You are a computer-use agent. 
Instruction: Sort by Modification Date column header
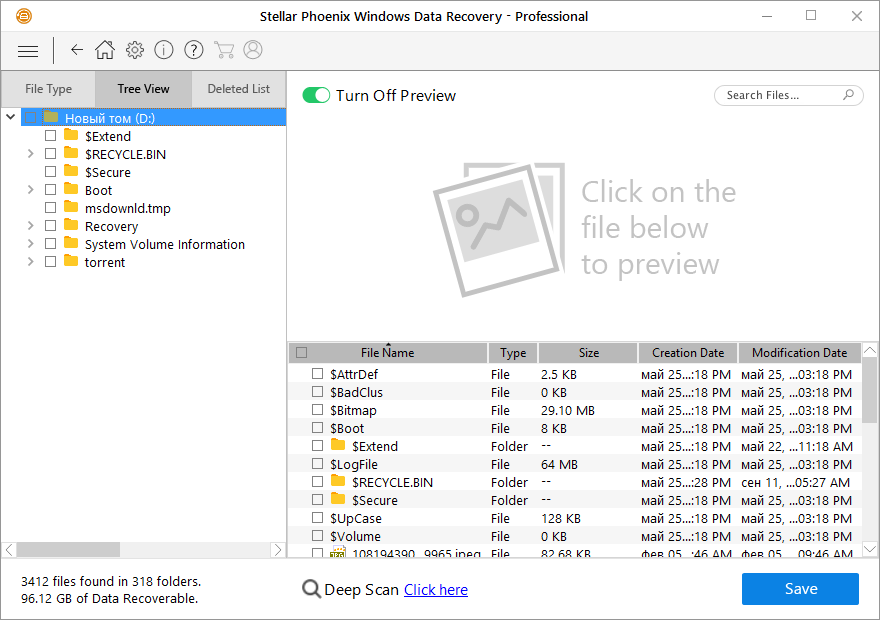click(x=799, y=353)
